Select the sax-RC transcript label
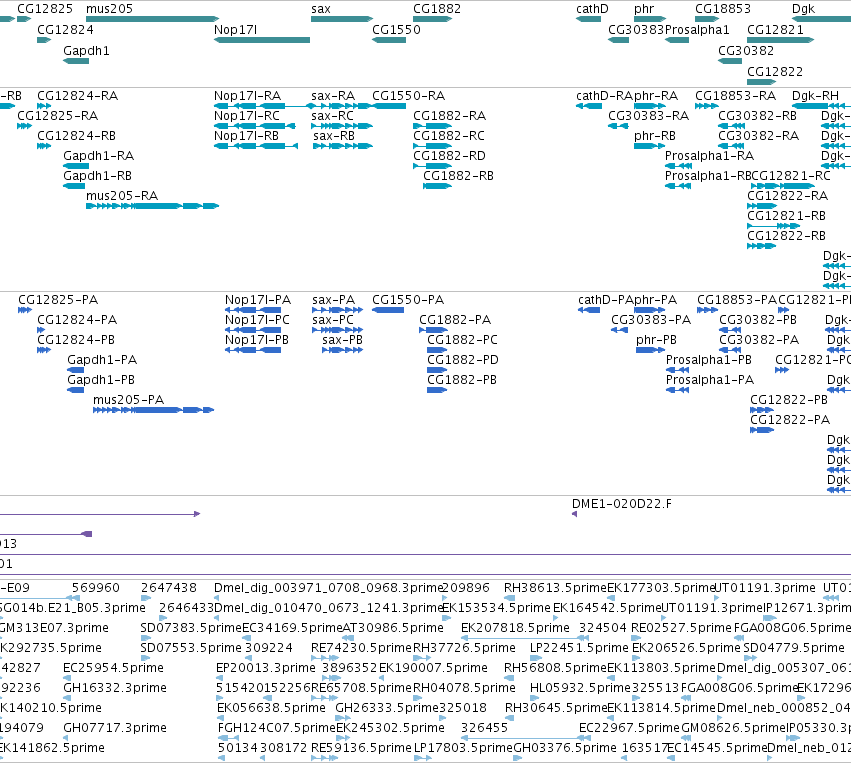The height and width of the screenshot is (763, 851). (x=332, y=116)
